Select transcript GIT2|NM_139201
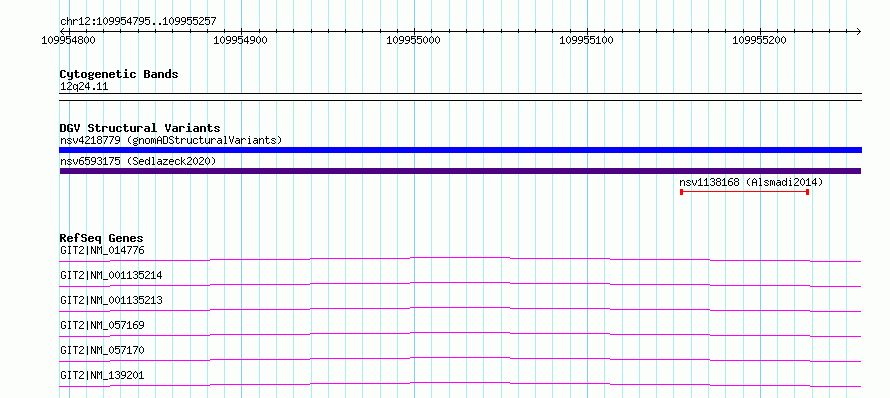Image resolution: width=890 pixels, height=398 pixels. click(102, 375)
